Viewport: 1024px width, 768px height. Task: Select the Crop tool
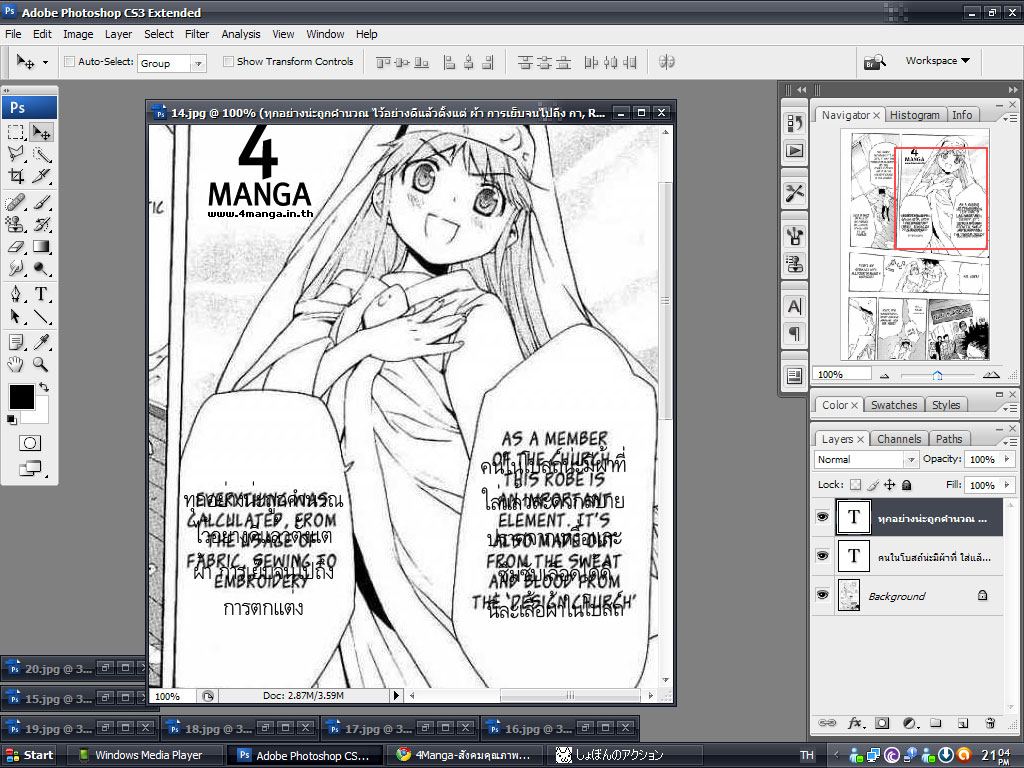(x=16, y=176)
